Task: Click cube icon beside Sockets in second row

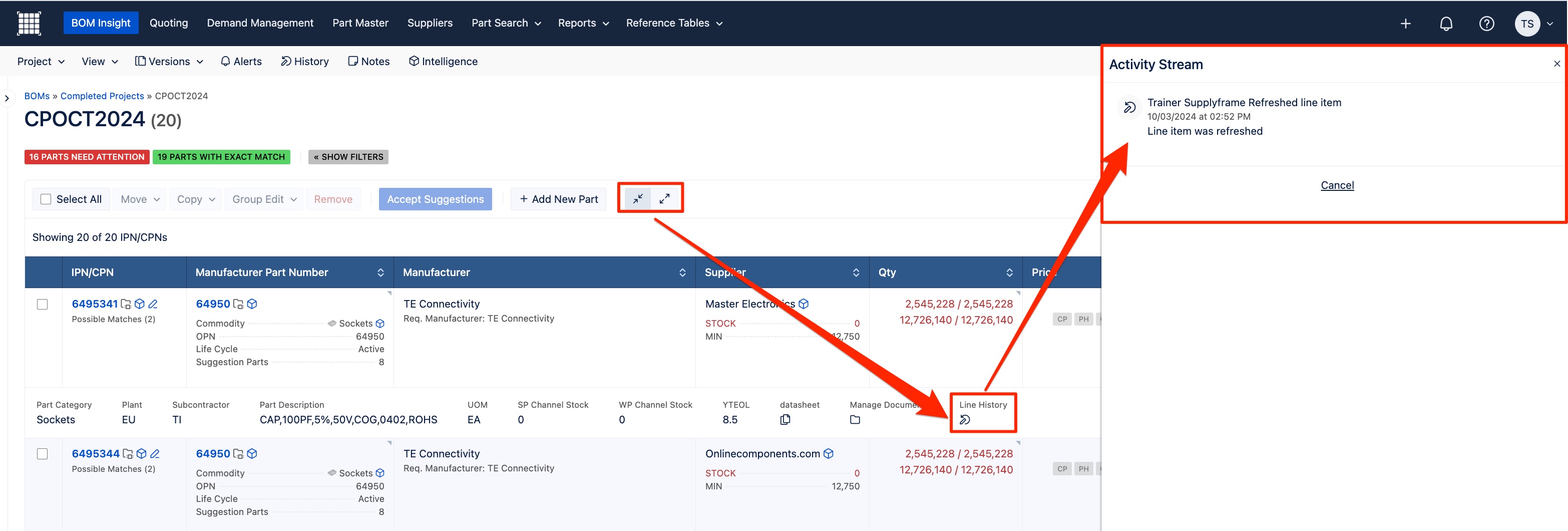Action: [380, 473]
